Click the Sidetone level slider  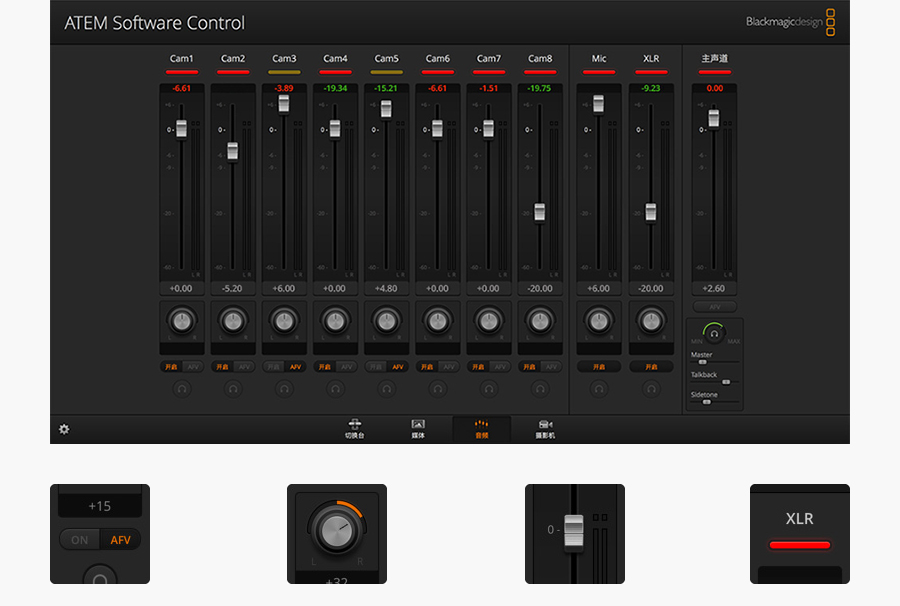point(715,402)
